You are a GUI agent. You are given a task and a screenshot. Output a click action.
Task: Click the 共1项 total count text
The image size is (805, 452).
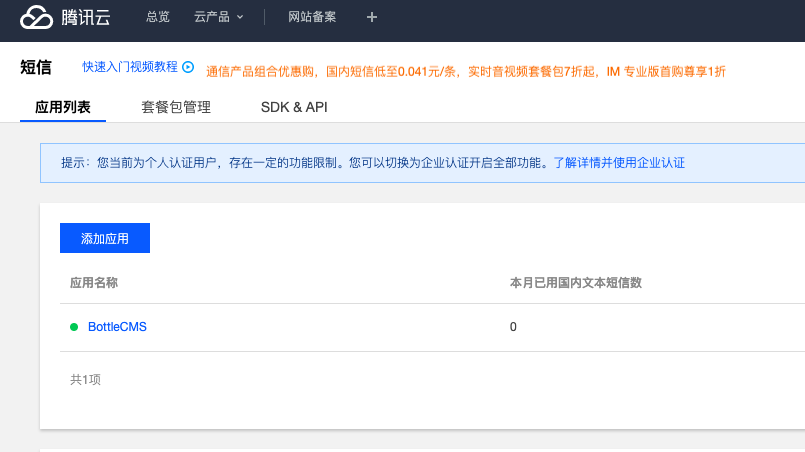[85, 380]
